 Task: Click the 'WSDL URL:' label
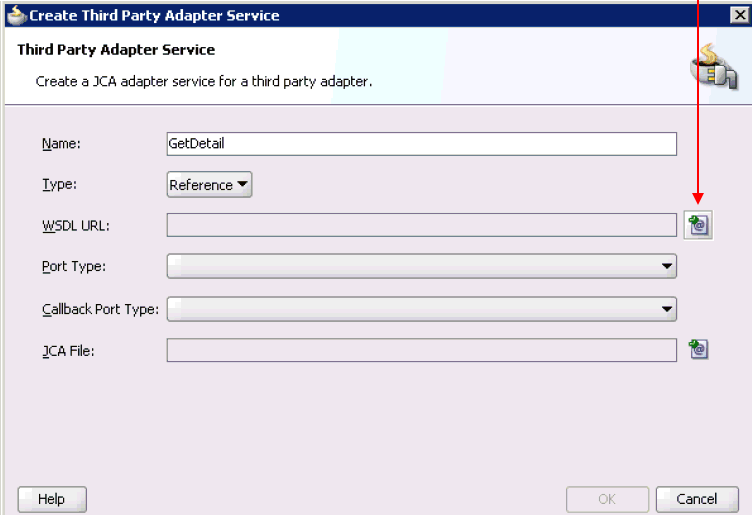(x=76, y=225)
